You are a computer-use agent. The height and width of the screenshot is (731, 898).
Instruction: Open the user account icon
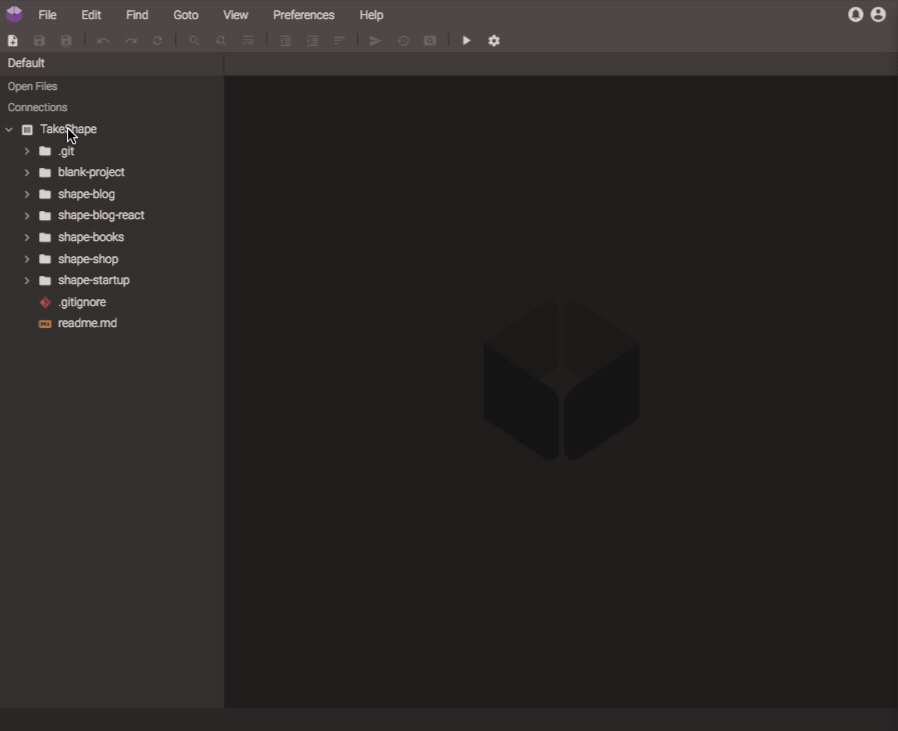tap(878, 14)
